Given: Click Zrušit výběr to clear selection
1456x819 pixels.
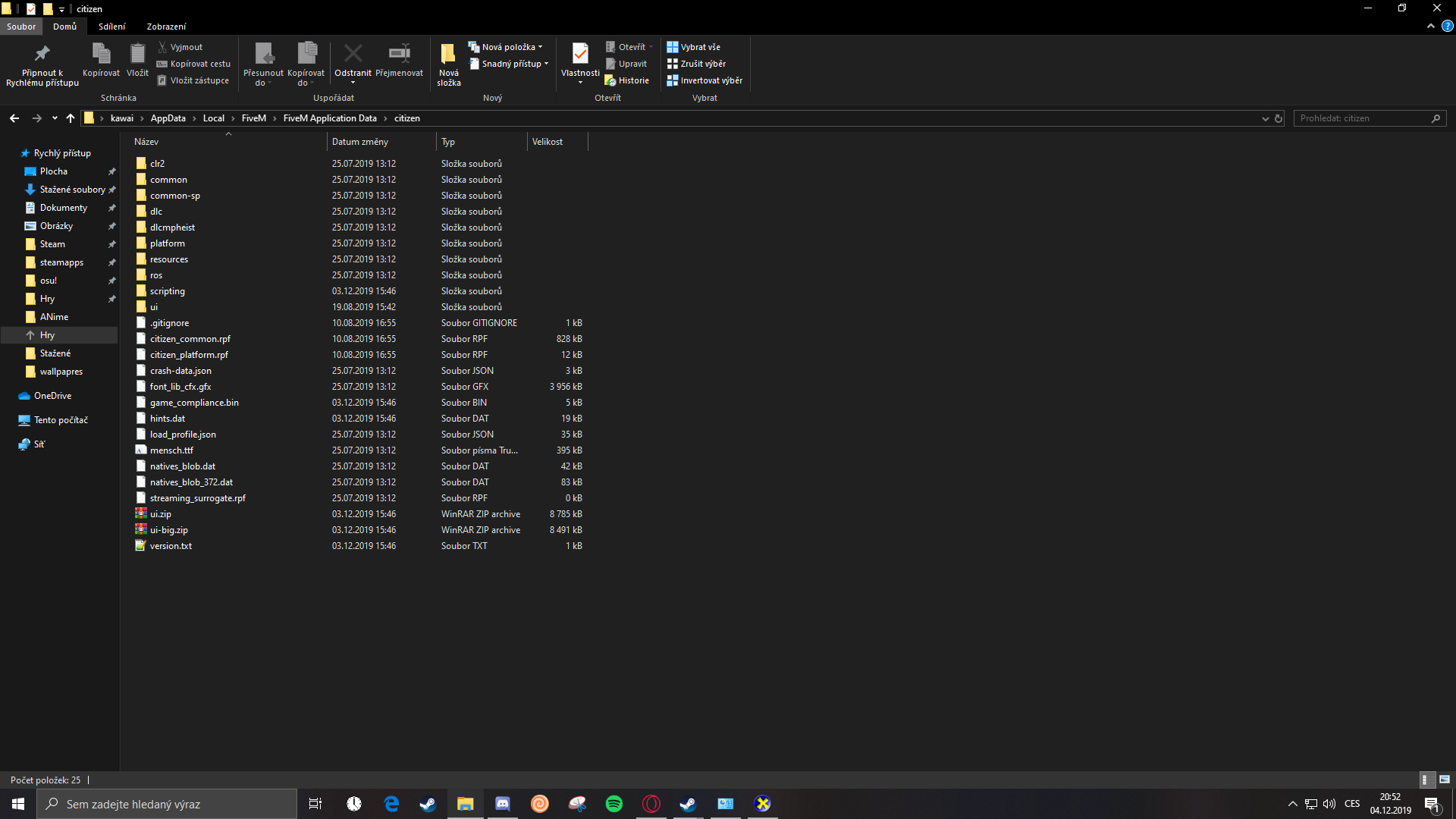Looking at the screenshot, I should pos(697,64).
